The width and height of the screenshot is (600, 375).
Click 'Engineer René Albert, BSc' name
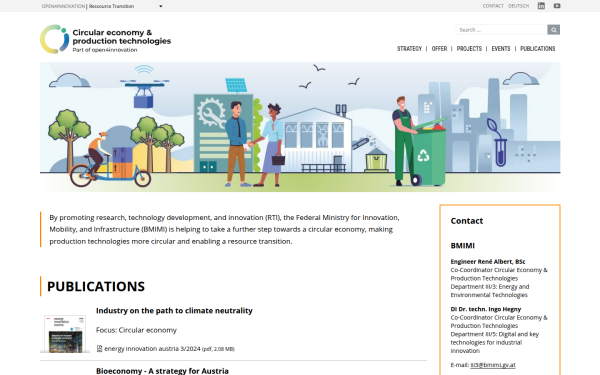(488, 261)
